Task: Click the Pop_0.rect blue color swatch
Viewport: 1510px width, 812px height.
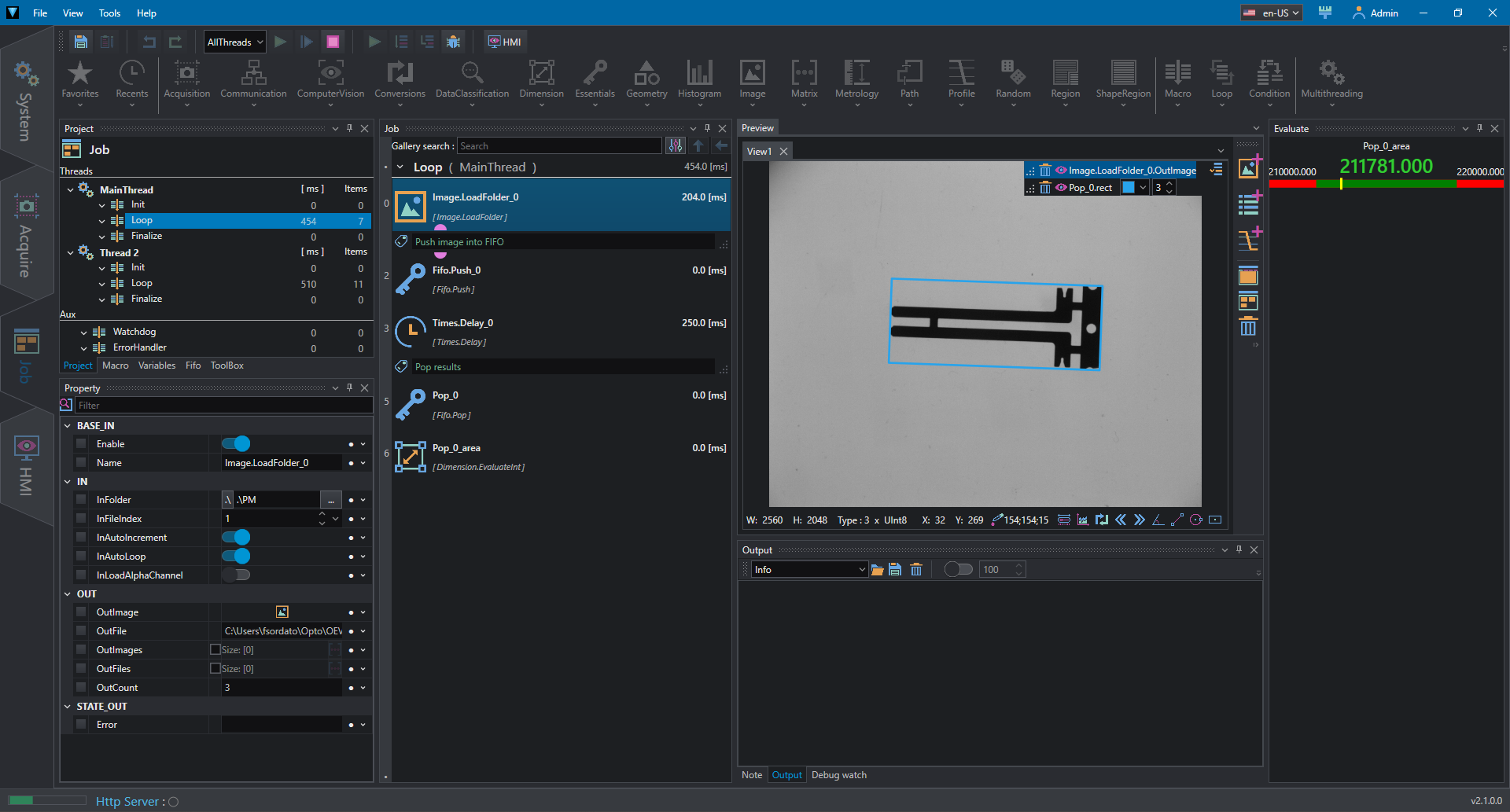Action: (x=1129, y=188)
